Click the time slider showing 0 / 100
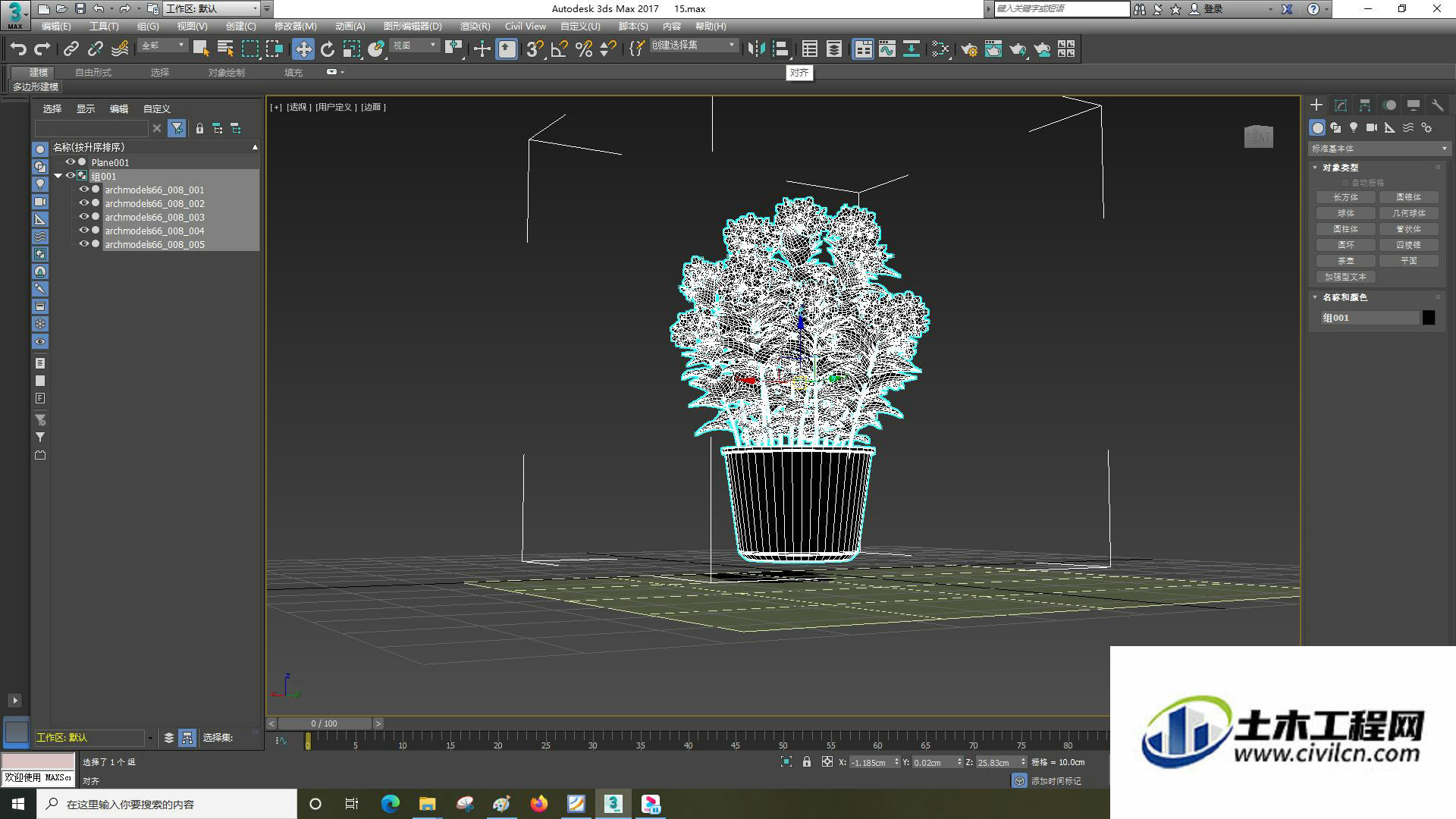Viewport: 1456px width, 819px height. pyautogui.click(x=325, y=723)
